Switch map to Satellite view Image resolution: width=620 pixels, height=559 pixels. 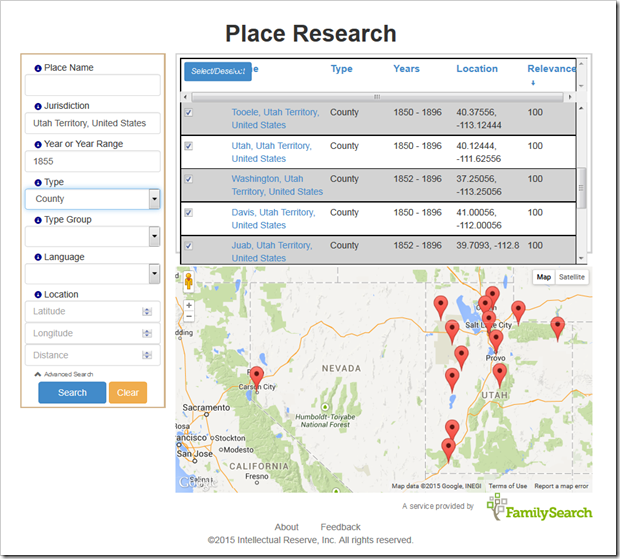click(572, 277)
